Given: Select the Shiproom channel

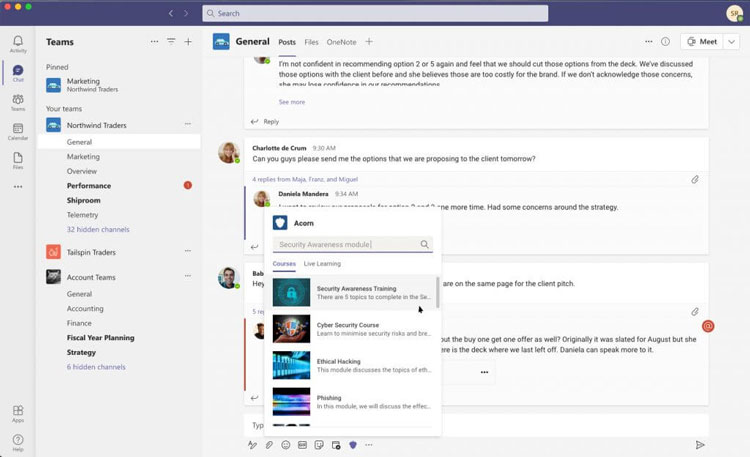Looking at the screenshot, I should (83, 200).
